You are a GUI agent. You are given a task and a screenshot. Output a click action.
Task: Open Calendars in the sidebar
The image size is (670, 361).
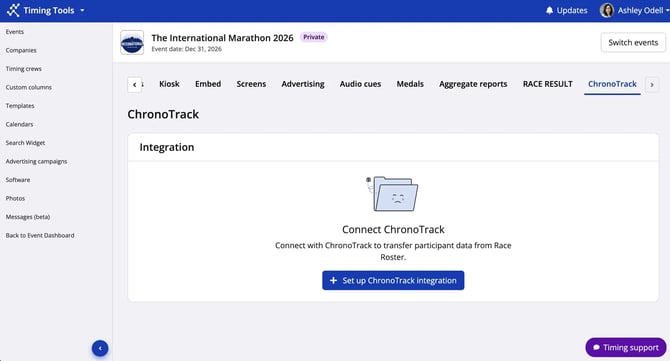19,124
